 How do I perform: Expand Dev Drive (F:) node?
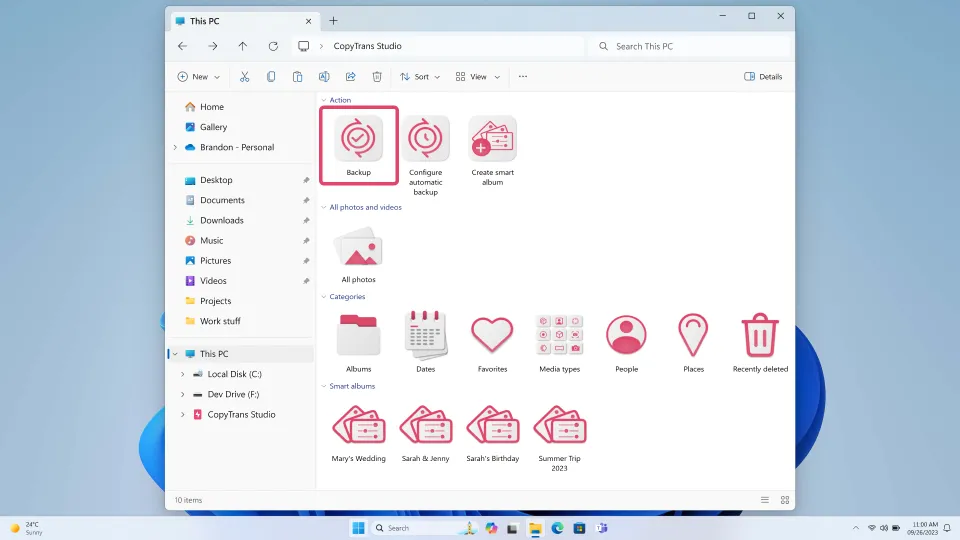pyautogui.click(x=182, y=394)
